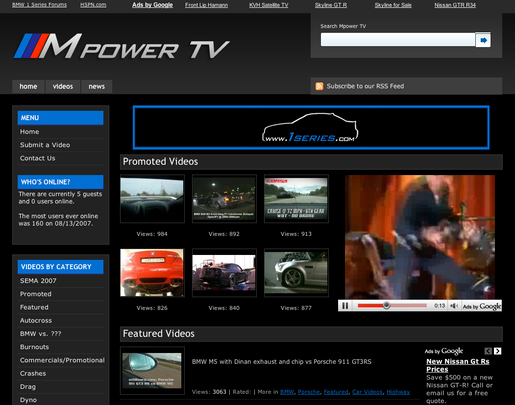Click the Ads by Google top link
The width and height of the screenshot is (515, 405).
[152, 5]
